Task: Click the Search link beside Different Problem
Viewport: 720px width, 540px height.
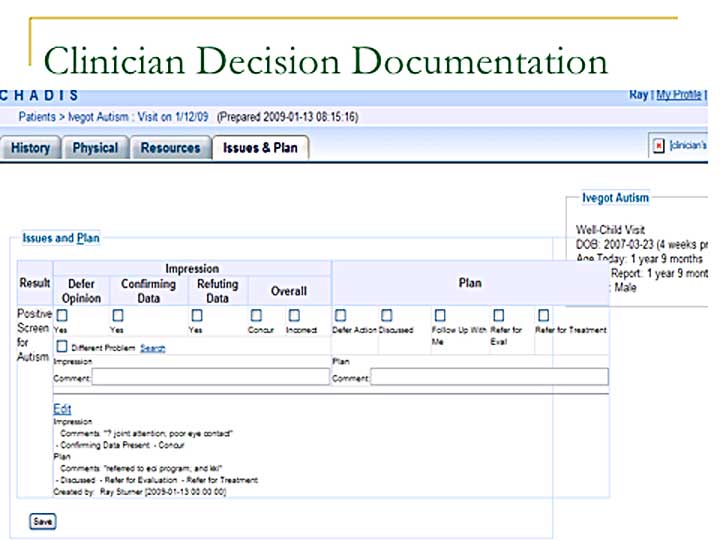Action: [x=152, y=348]
